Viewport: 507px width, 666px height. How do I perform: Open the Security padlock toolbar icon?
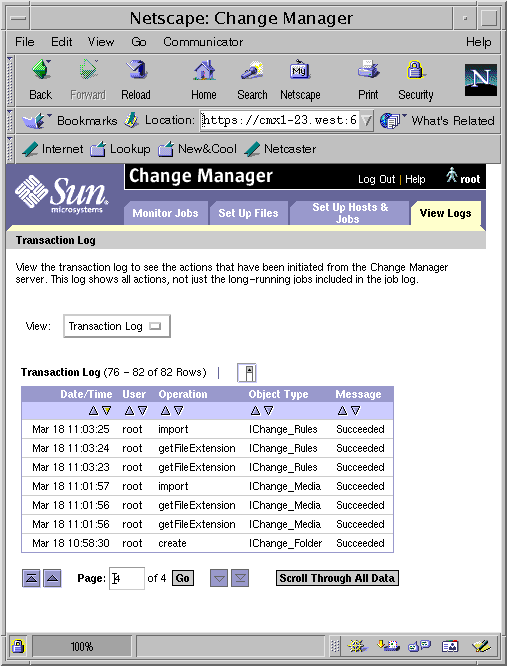(x=415, y=70)
